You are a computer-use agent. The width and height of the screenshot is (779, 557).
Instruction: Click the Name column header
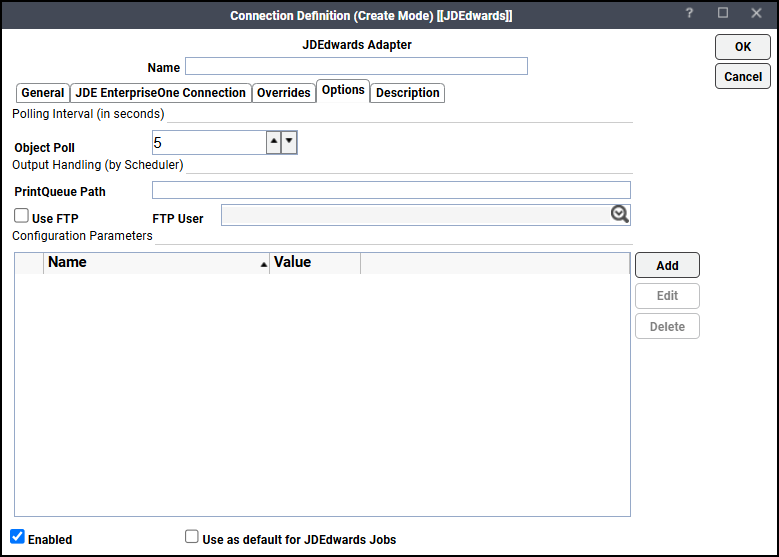(156, 263)
